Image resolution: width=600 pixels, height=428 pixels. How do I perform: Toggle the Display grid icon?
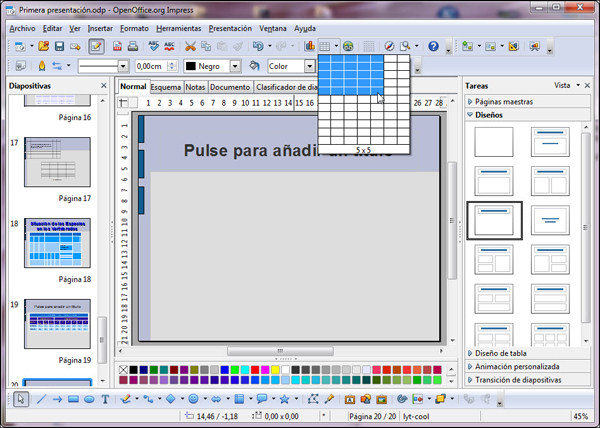pyautogui.click(x=368, y=47)
